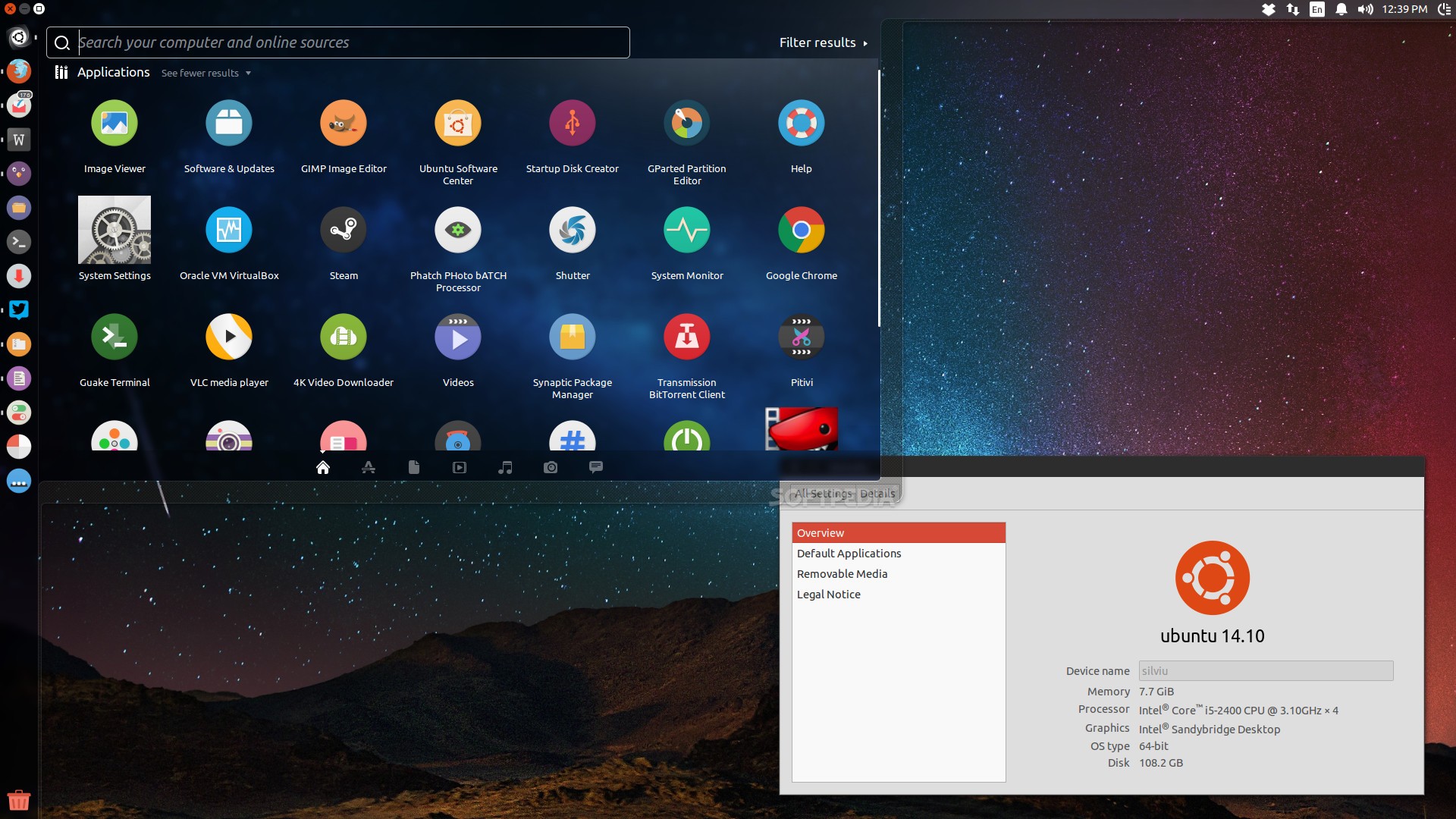Launch Pitivi video editor
Viewport: 1456px width, 819px height.
(802, 337)
